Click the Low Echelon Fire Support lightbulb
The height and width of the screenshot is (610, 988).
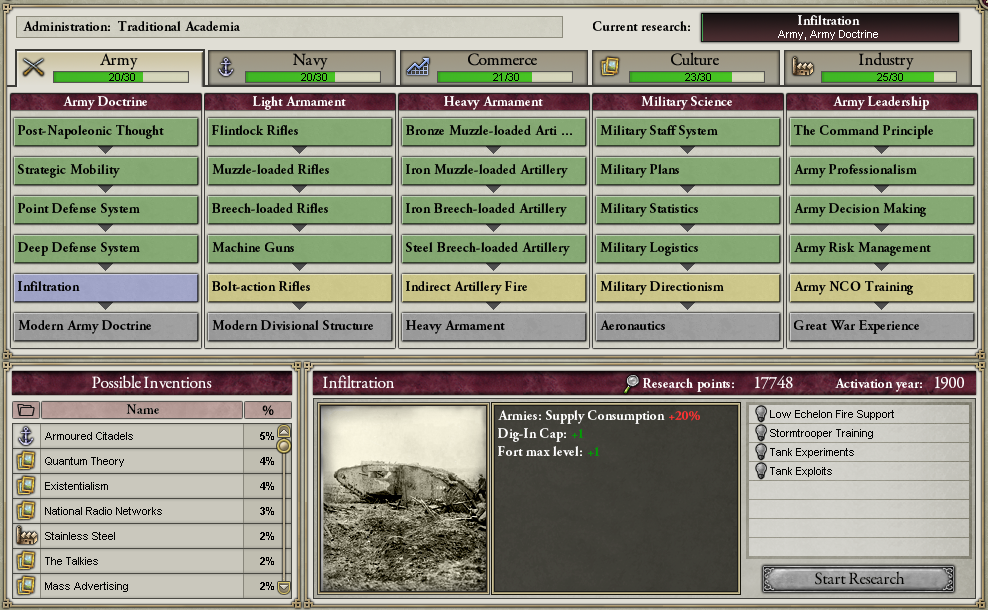click(x=761, y=414)
